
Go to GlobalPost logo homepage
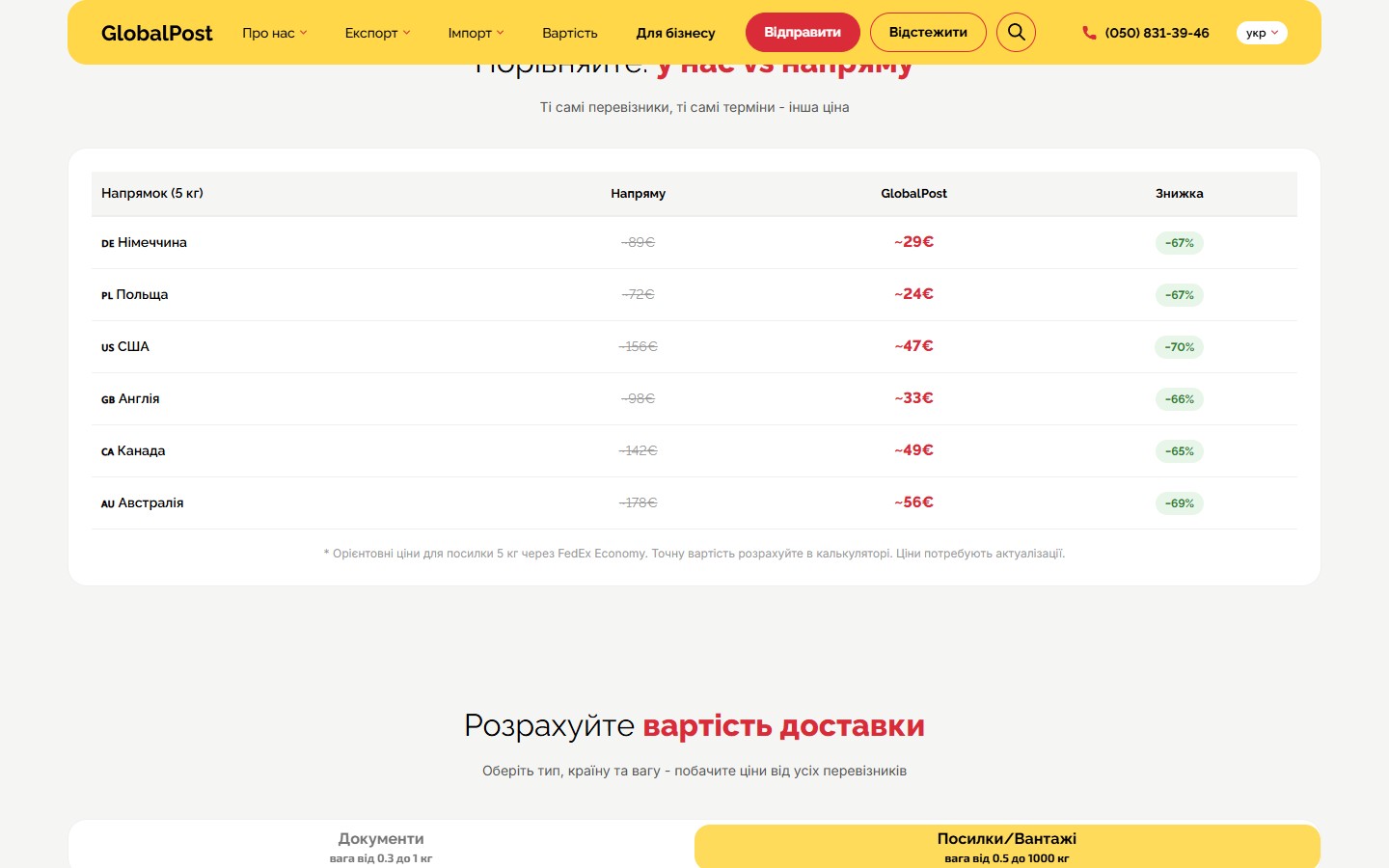[x=157, y=33]
